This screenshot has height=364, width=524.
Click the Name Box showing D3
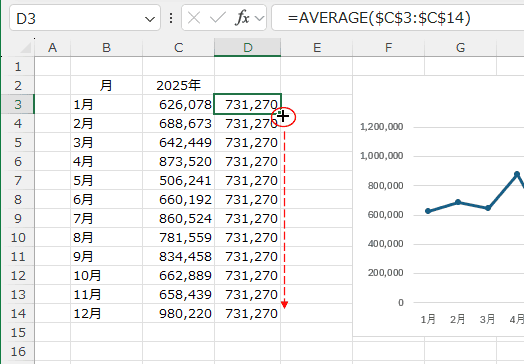(85, 18)
